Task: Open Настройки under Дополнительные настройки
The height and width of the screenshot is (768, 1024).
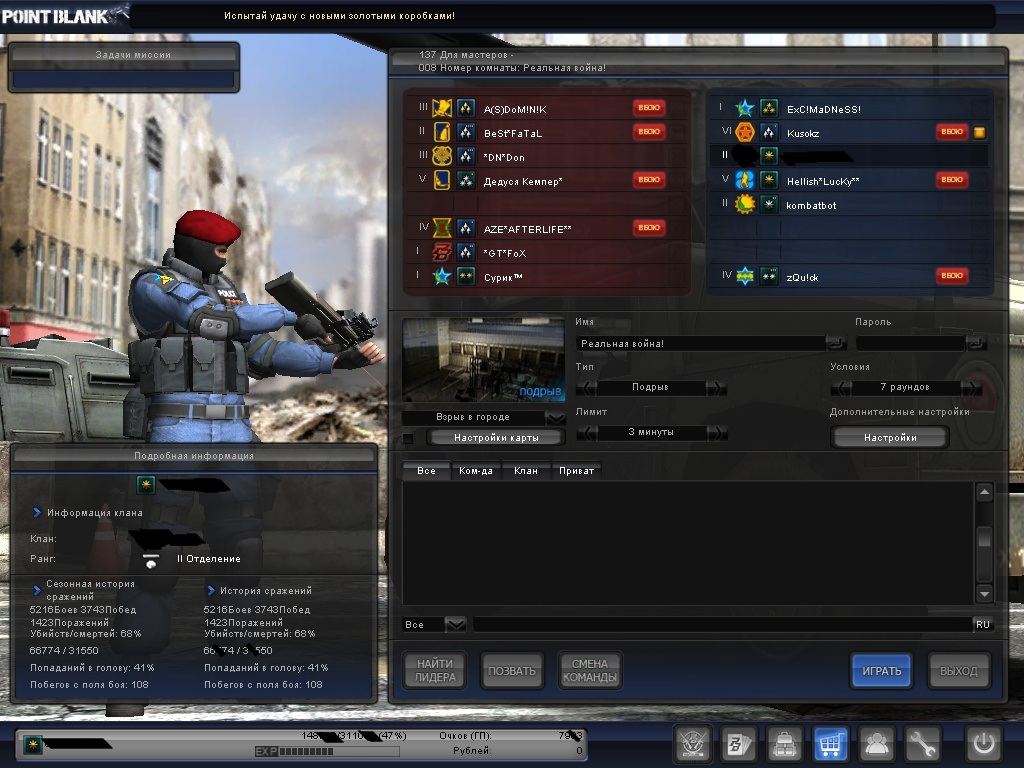Action: coord(889,438)
